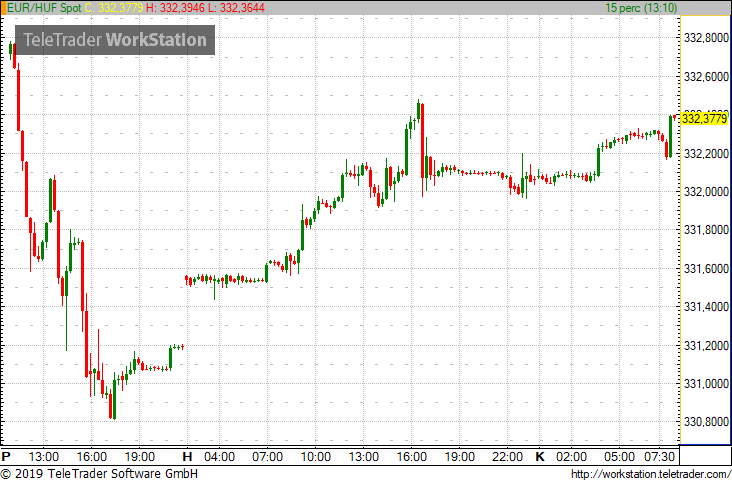
Task: Click the low value 'L: 332,3644'
Action: [236, 8]
